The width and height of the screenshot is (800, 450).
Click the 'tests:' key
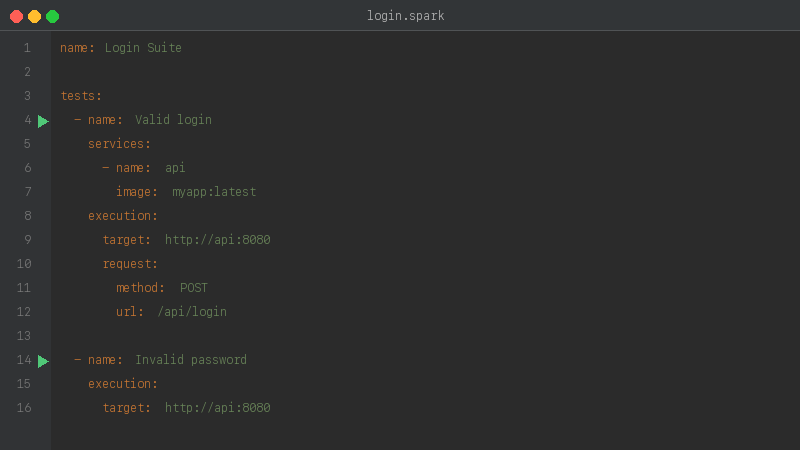coord(81,96)
